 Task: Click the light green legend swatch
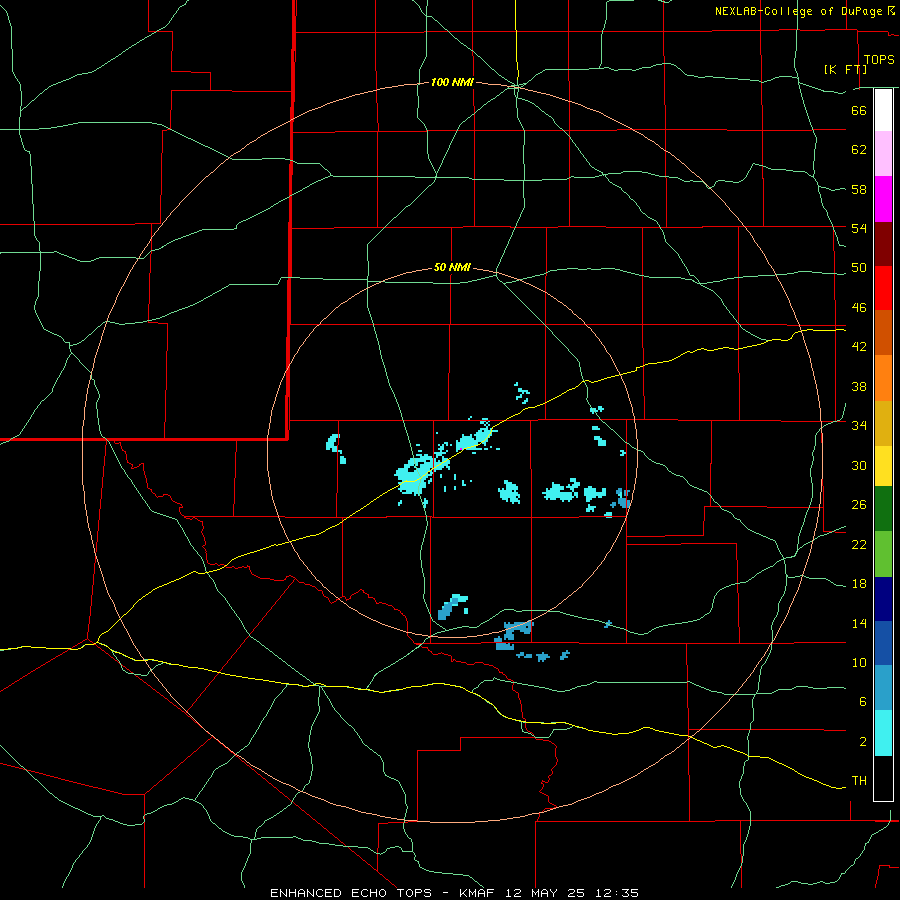coord(883,554)
